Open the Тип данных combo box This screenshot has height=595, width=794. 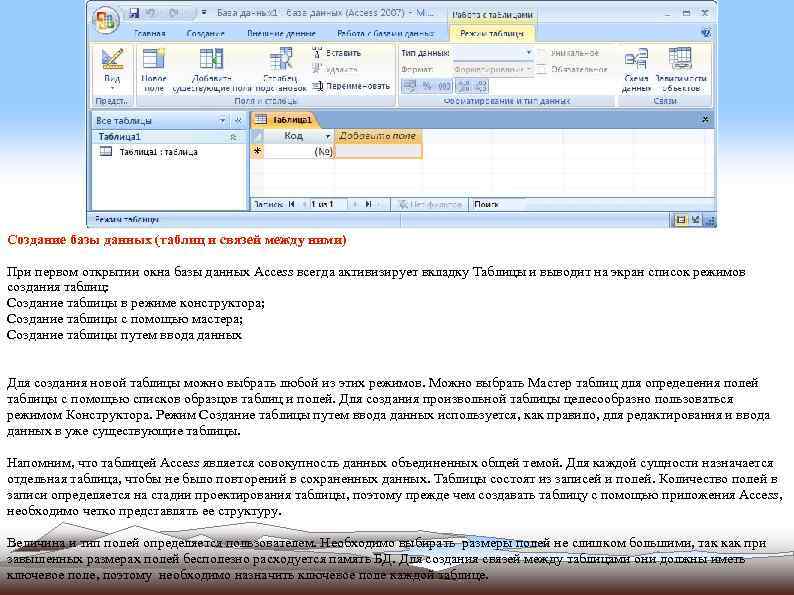[493, 53]
